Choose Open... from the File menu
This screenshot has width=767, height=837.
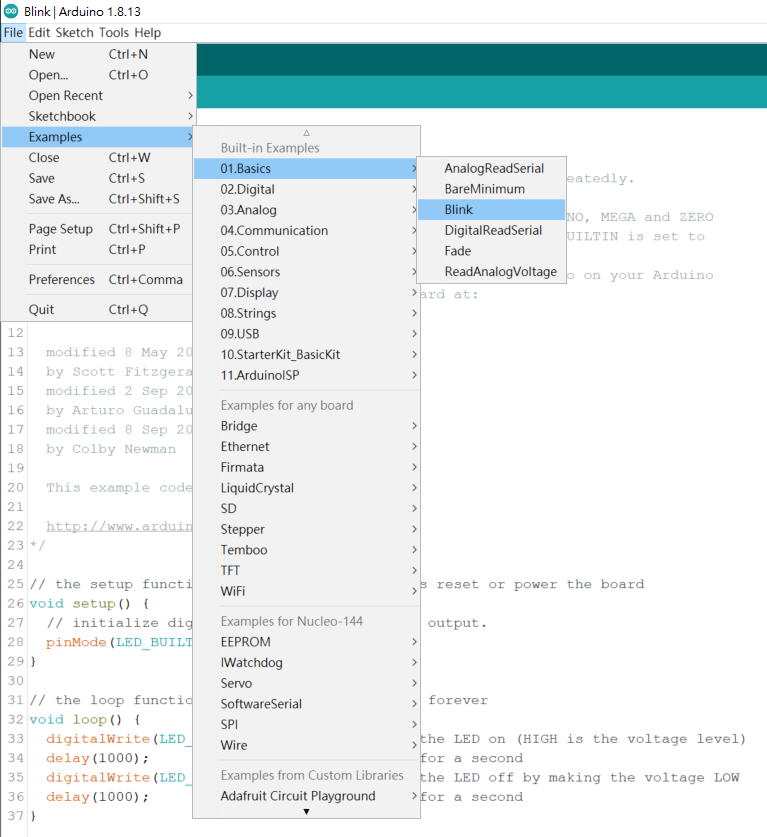point(99,75)
